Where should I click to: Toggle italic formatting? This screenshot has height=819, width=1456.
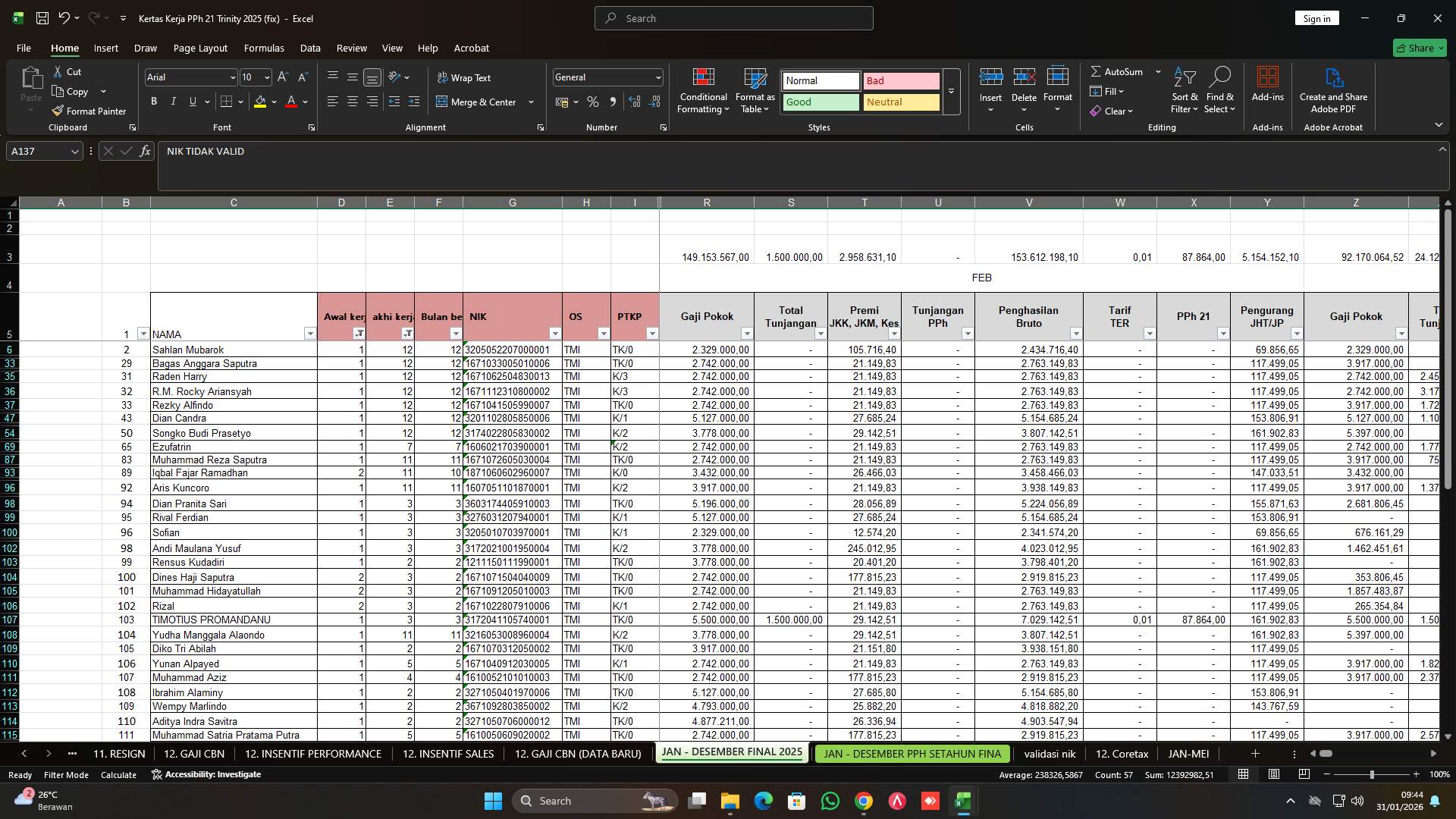coord(173,101)
